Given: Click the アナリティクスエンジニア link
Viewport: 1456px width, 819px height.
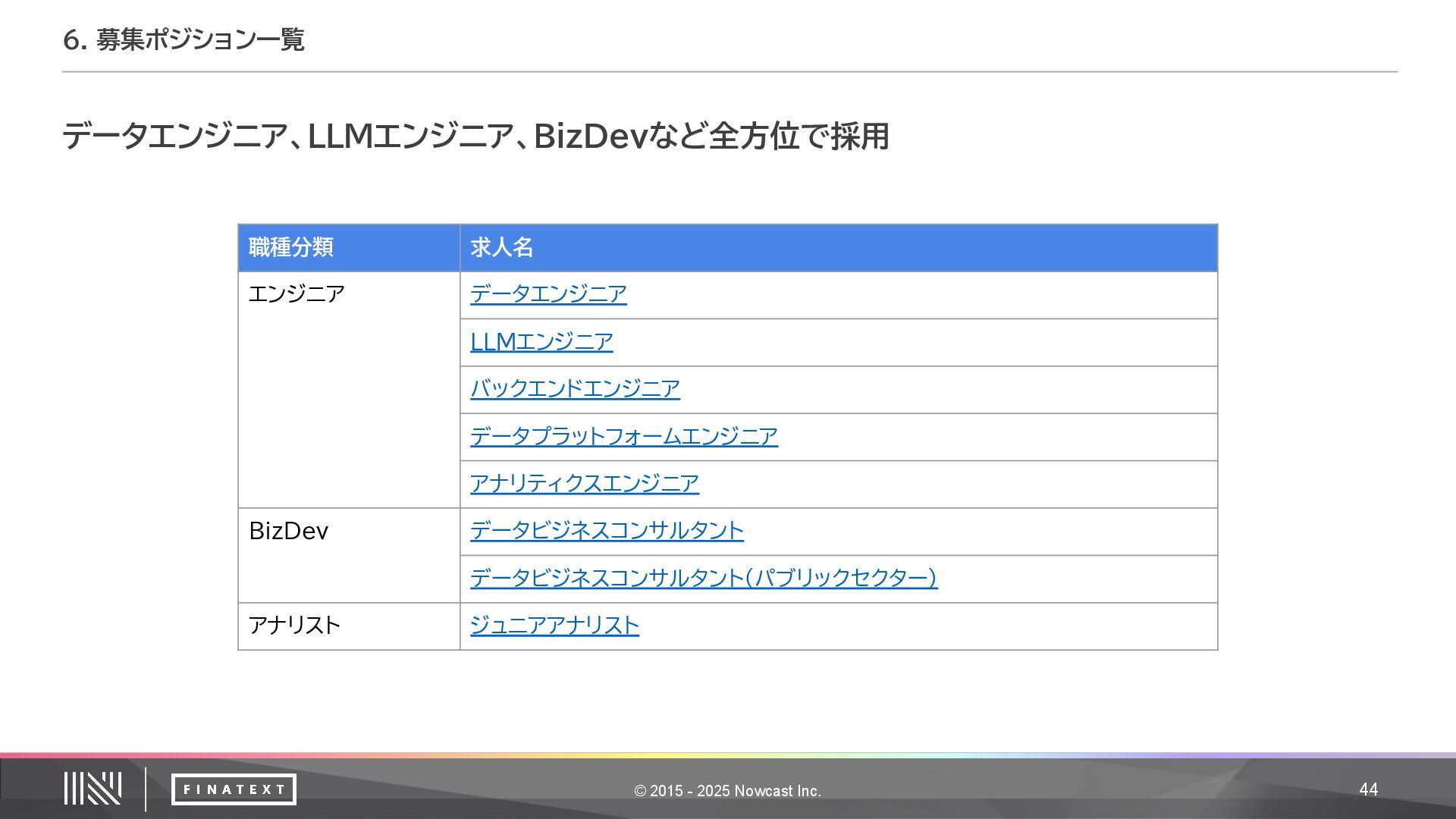Looking at the screenshot, I should tap(584, 484).
